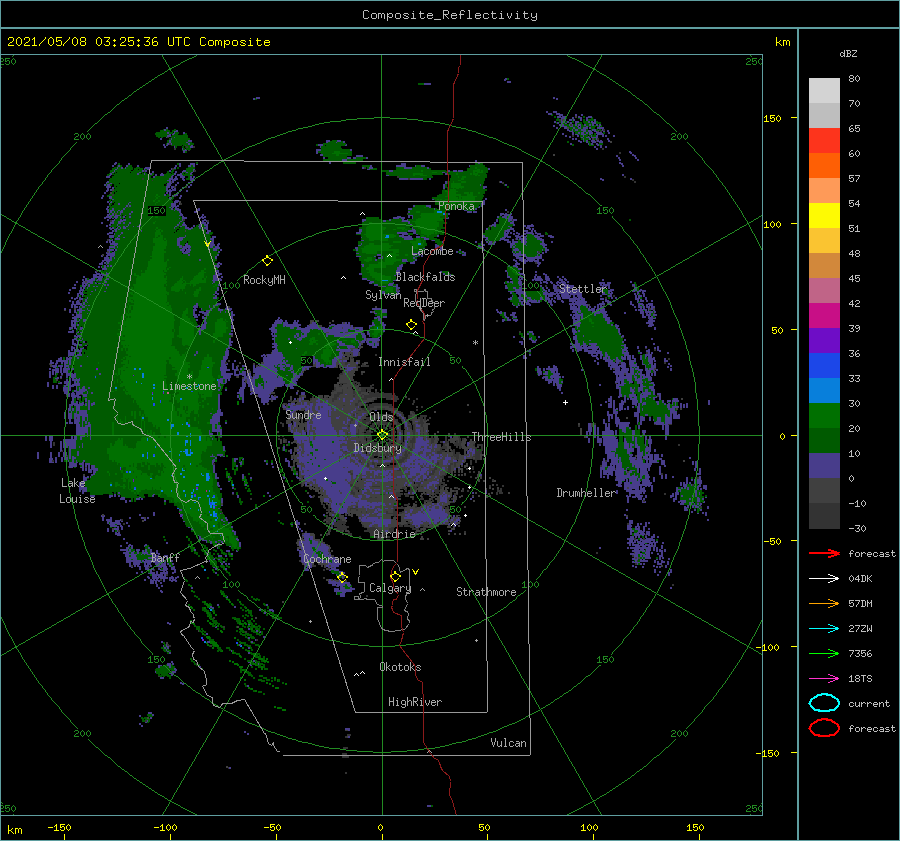Click the magenta 18TS arrow legend icon
The width and height of the screenshot is (900, 841).
824,679
